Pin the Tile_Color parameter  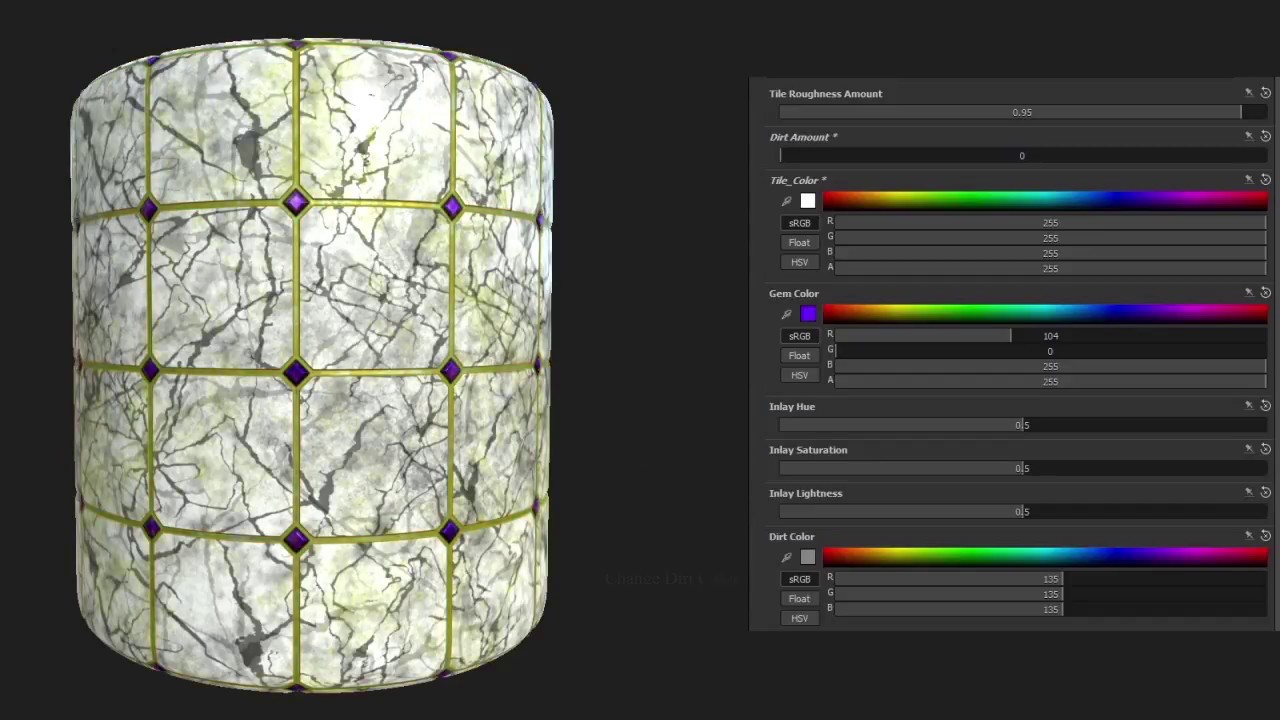[x=1248, y=180]
